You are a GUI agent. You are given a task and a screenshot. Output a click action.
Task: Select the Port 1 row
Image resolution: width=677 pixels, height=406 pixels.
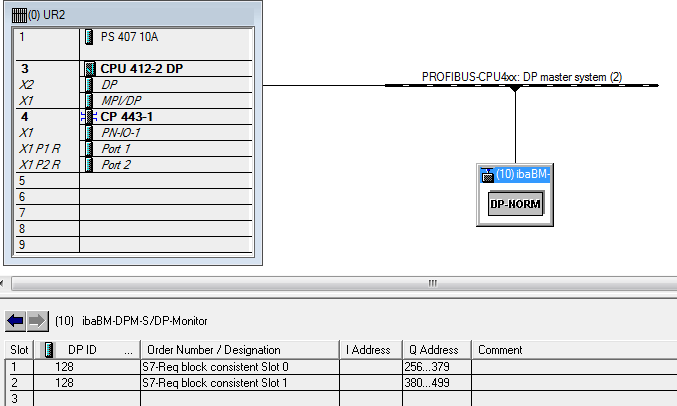pos(133,149)
